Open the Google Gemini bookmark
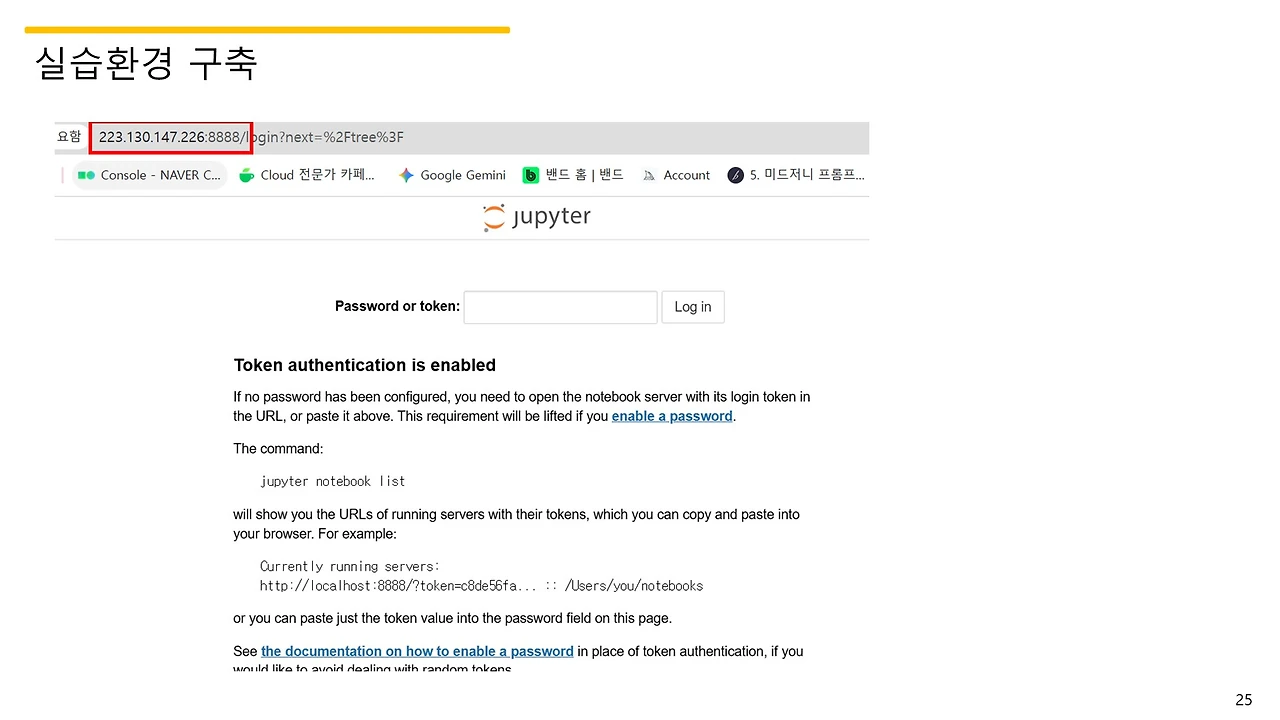Image resolution: width=1280 pixels, height=720 pixels. [x=463, y=175]
